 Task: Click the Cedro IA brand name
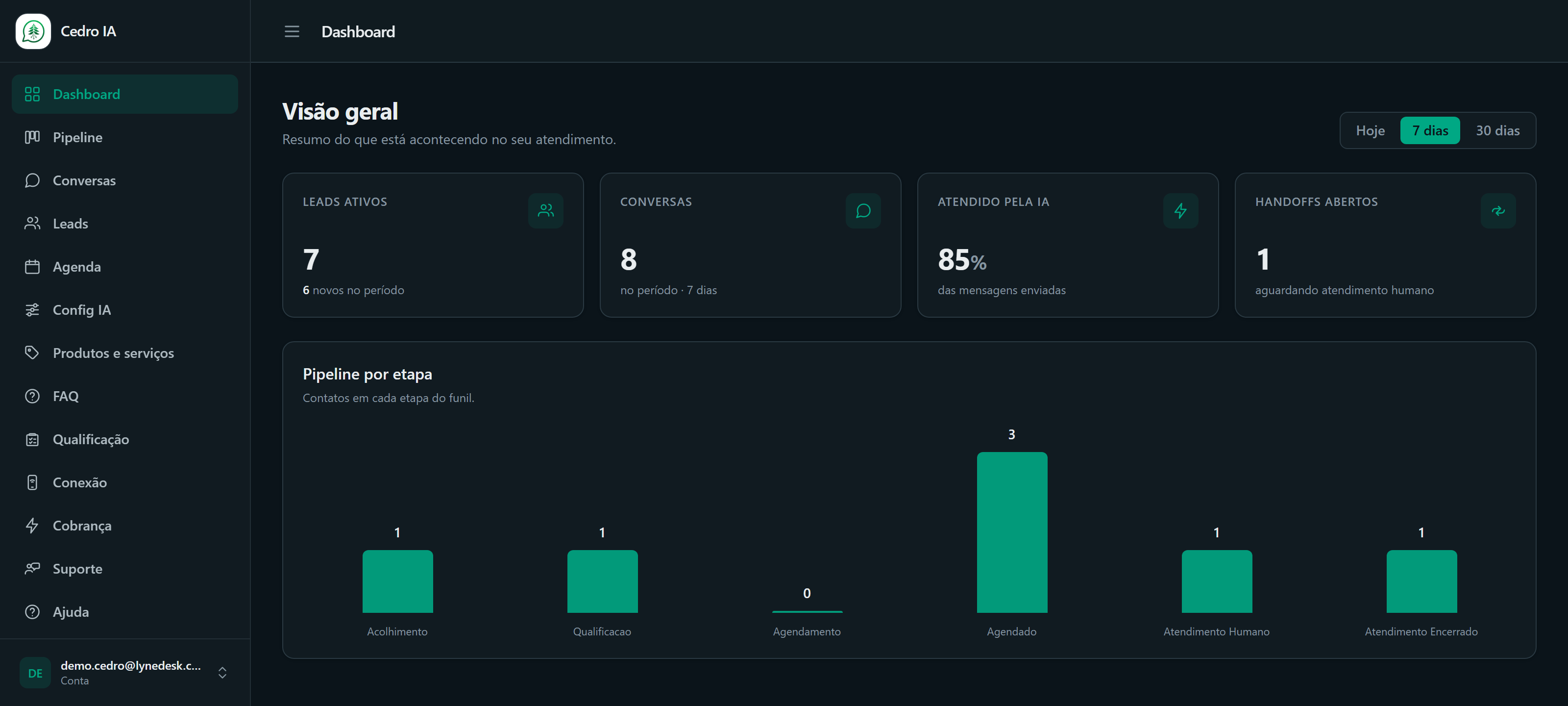[x=88, y=31]
